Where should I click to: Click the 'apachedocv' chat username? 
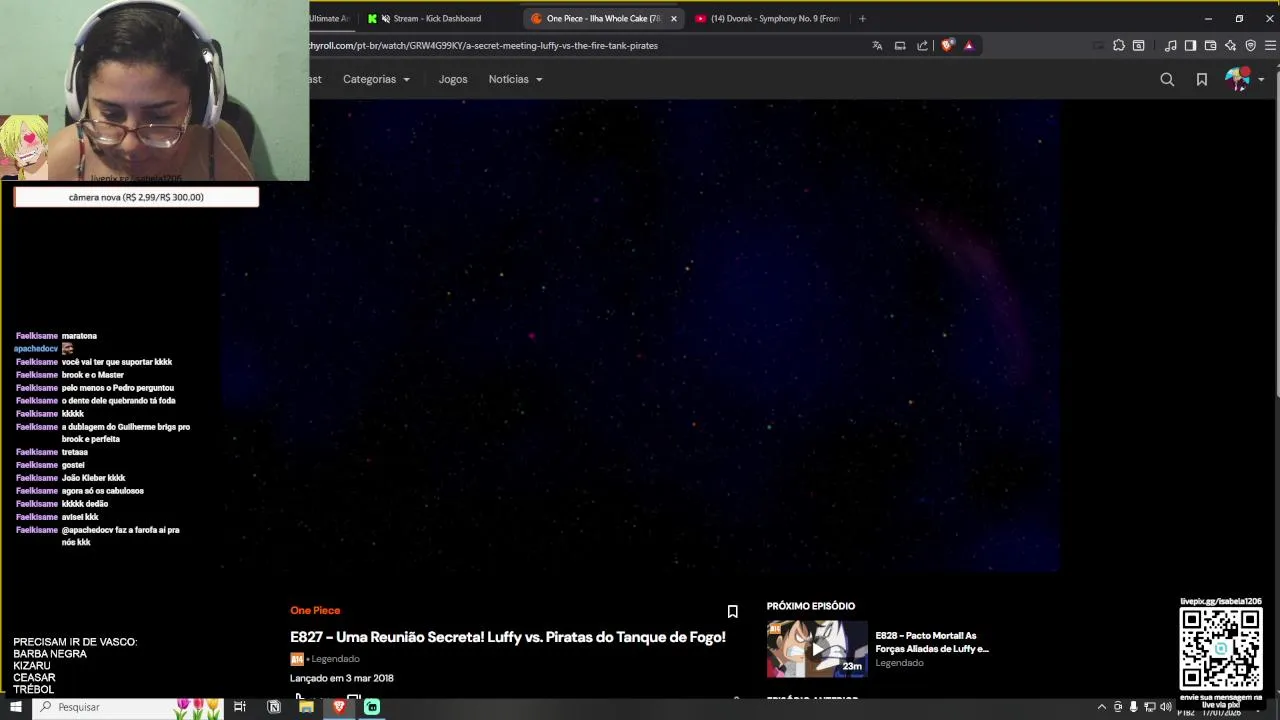(x=36, y=349)
